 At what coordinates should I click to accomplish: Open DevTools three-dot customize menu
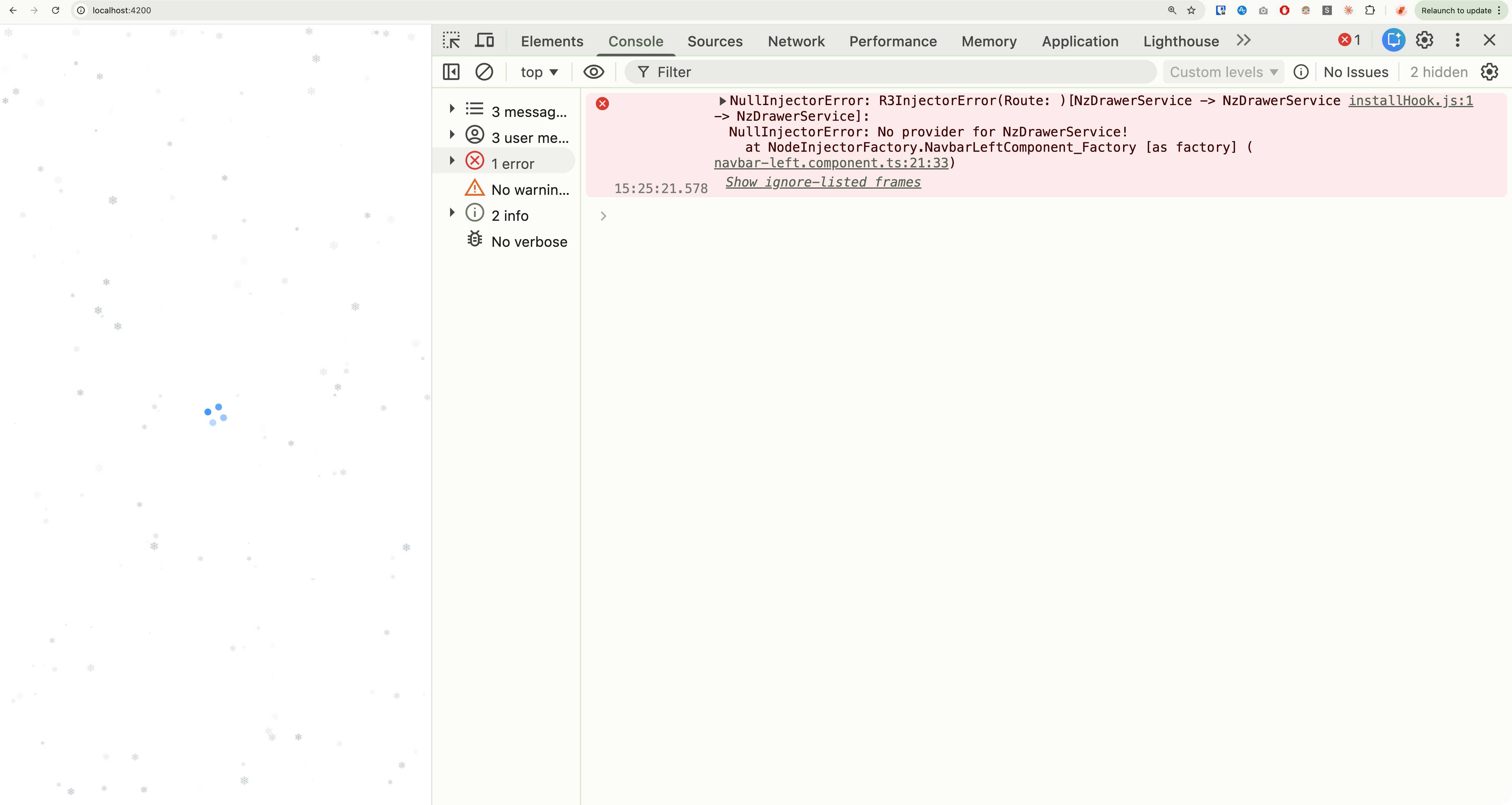[x=1457, y=40]
